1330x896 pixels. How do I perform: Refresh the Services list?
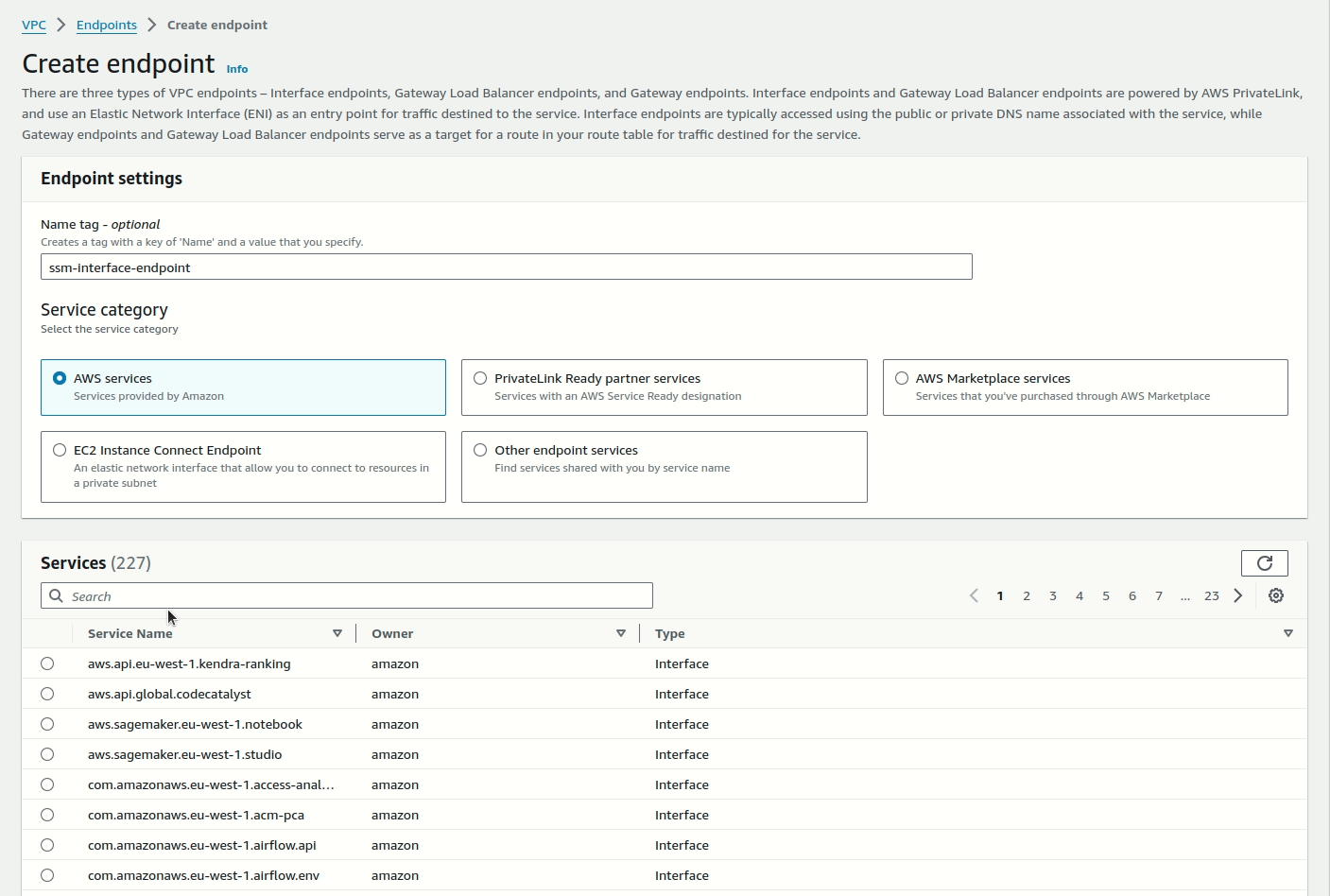1265,562
